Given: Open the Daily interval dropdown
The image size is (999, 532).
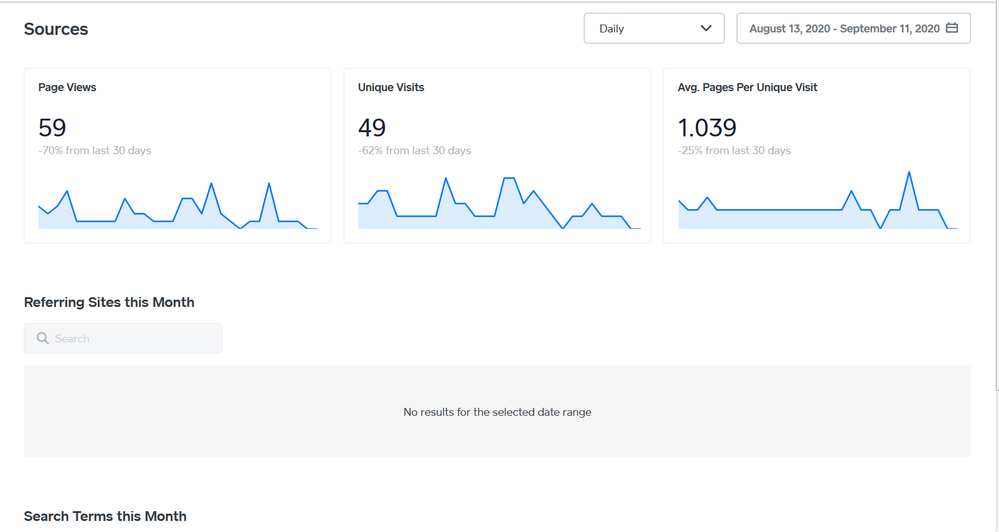Looking at the screenshot, I should click(x=653, y=29).
